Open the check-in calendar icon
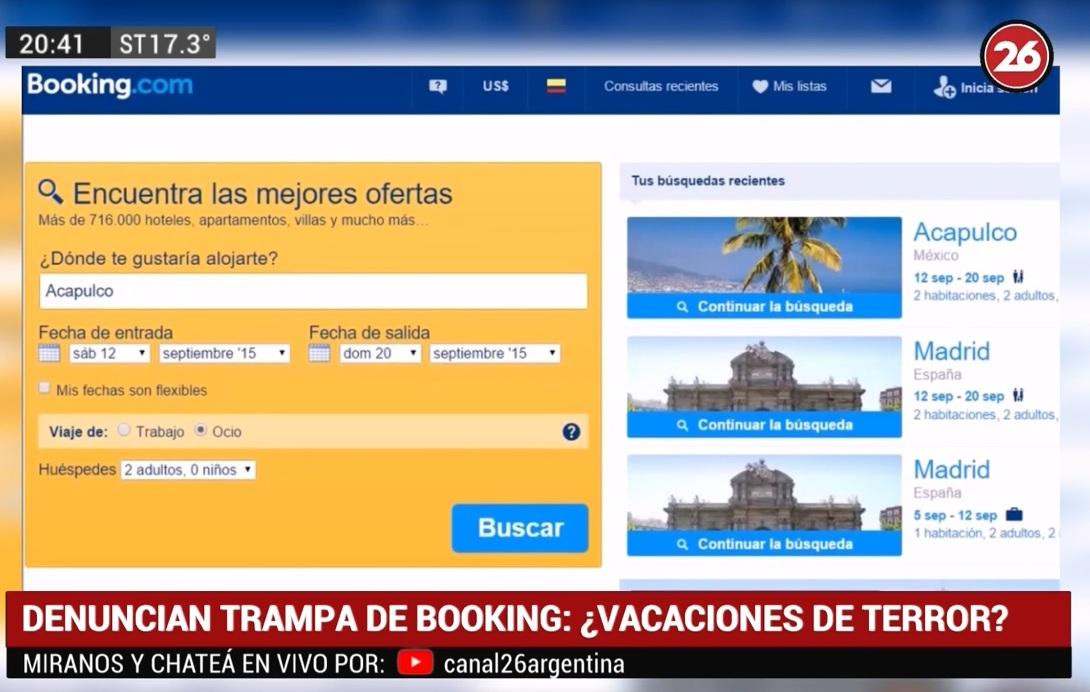The image size is (1090, 692). [x=49, y=353]
